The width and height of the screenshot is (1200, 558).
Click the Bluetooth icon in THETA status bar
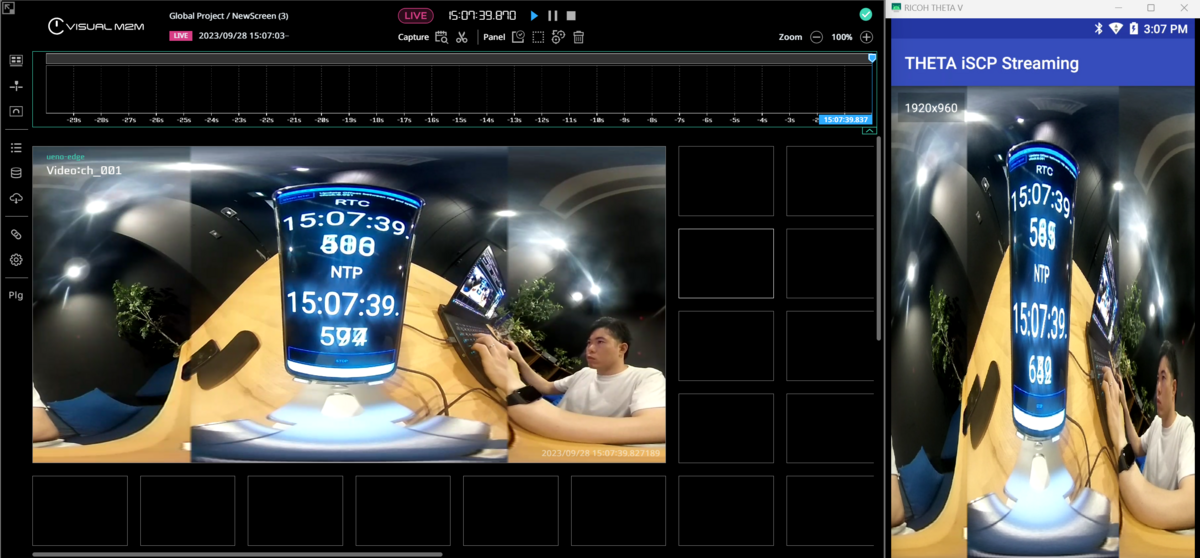tap(1098, 29)
